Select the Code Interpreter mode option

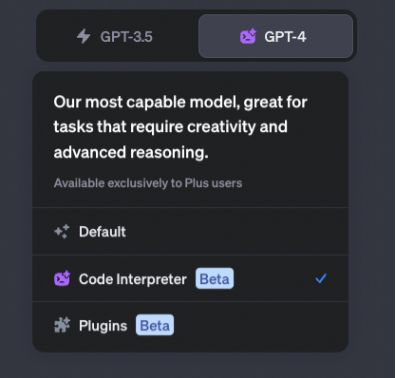coord(190,279)
